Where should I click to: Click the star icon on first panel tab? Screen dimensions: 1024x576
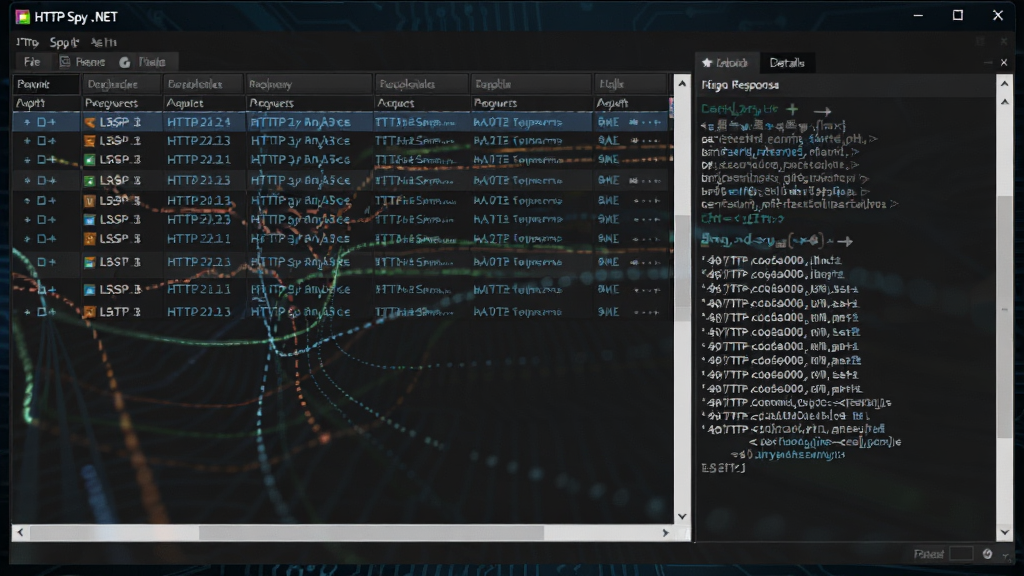point(707,63)
